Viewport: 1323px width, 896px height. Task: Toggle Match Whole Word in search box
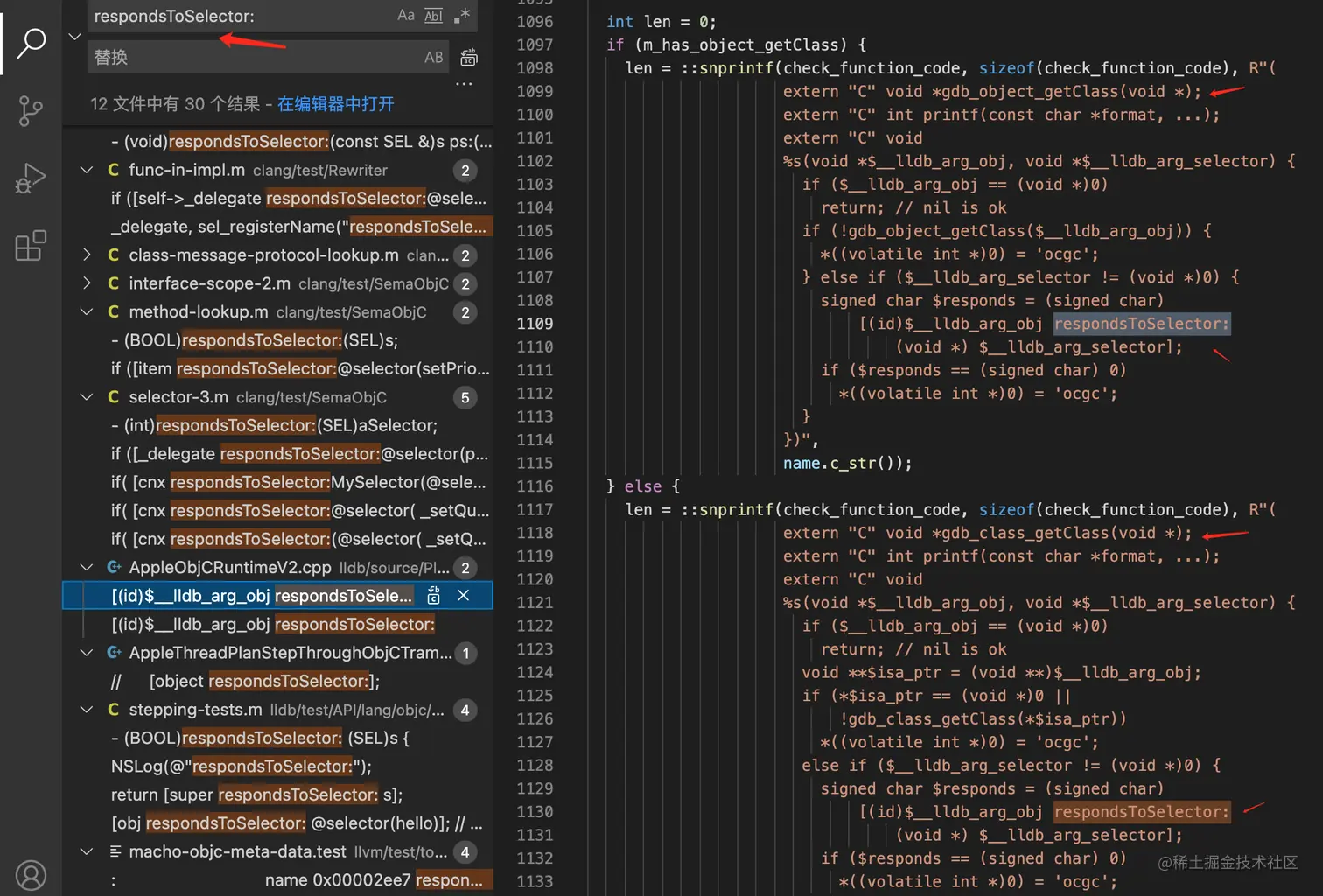434,16
